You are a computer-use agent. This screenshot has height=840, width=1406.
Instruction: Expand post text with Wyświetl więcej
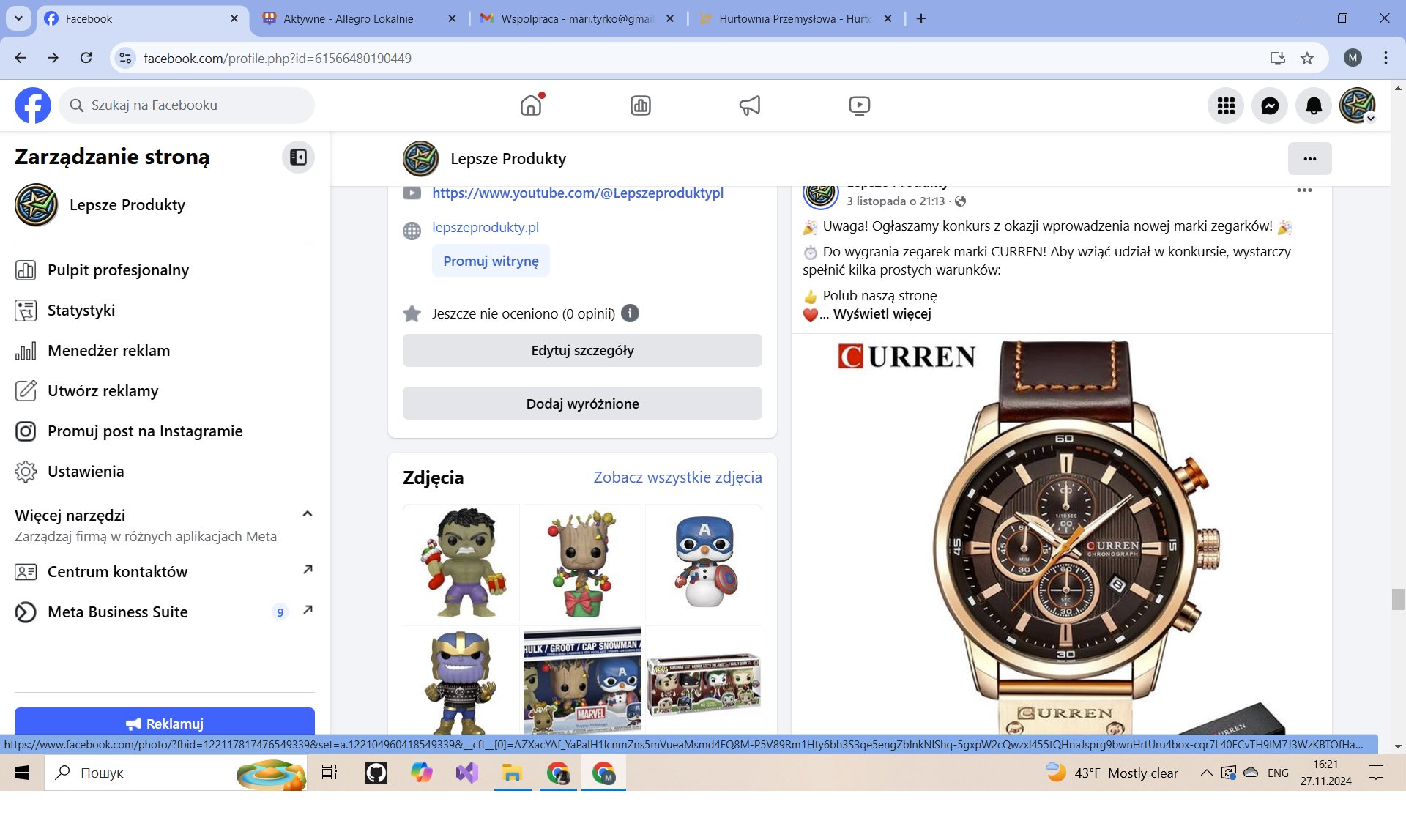coord(882,314)
